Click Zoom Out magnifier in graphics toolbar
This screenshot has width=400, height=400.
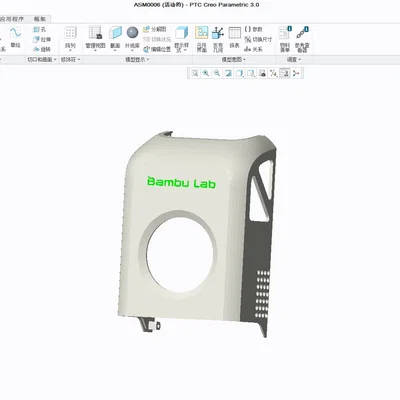pyautogui.click(x=217, y=73)
